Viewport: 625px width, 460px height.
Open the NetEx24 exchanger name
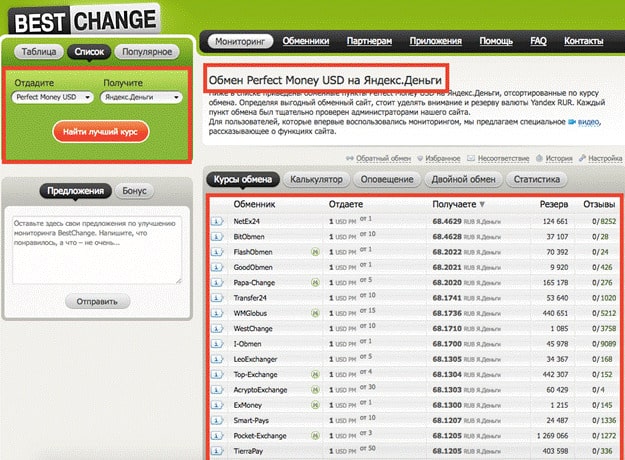(x=246, y=221)
